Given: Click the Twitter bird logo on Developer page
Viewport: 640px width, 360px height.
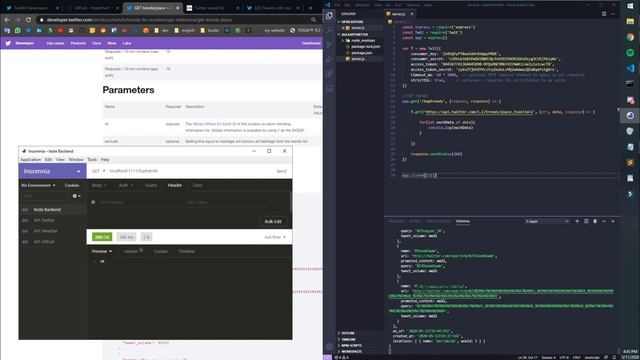Looking at the screenshot, I should click(8, 43).
